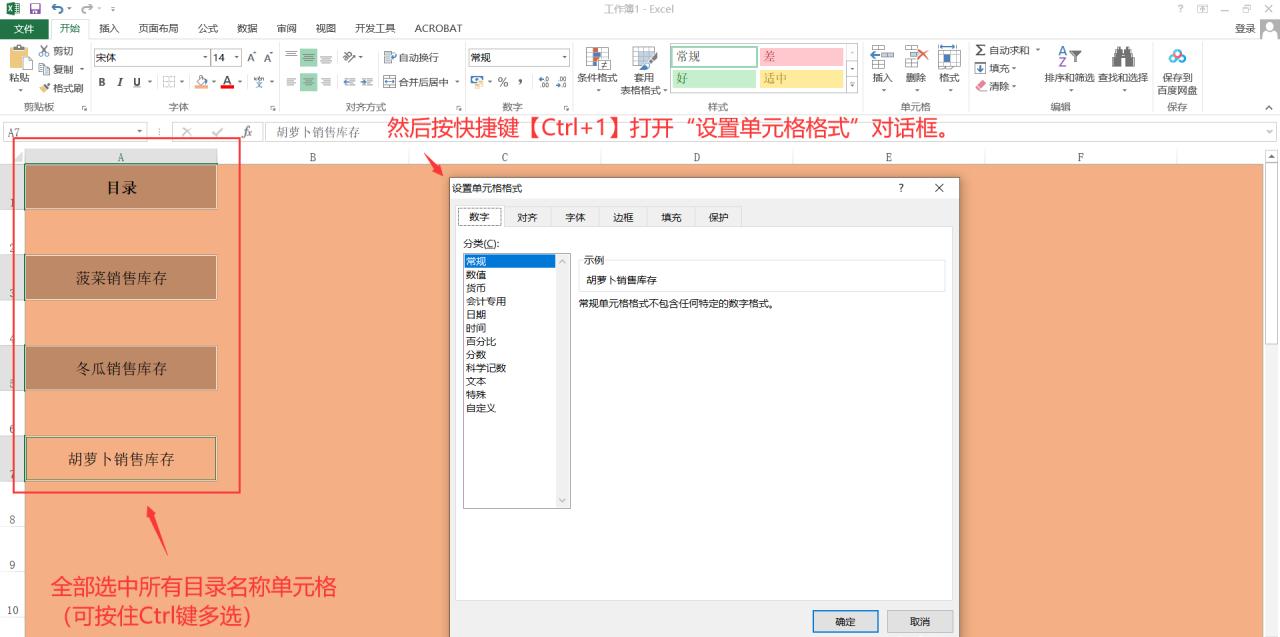Toggle underline formatting
The image size is (1280, 637).
pyautogui.click(x=136, y=82)
